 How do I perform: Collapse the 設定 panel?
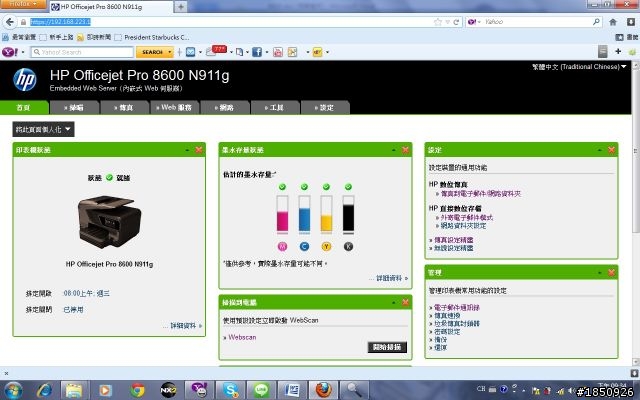[x=600, y=150]
